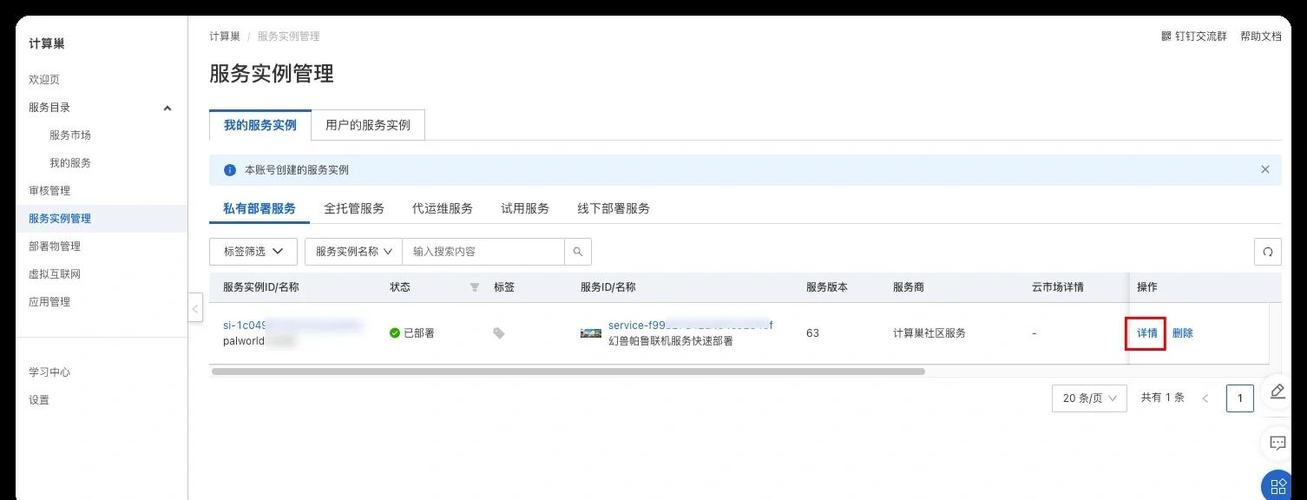Click the service version 63 cell

click(x=812, y=333)
